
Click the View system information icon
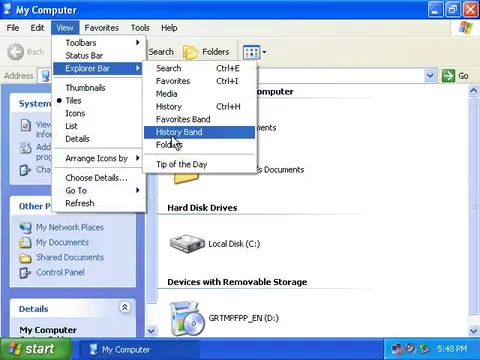point(26,126)
